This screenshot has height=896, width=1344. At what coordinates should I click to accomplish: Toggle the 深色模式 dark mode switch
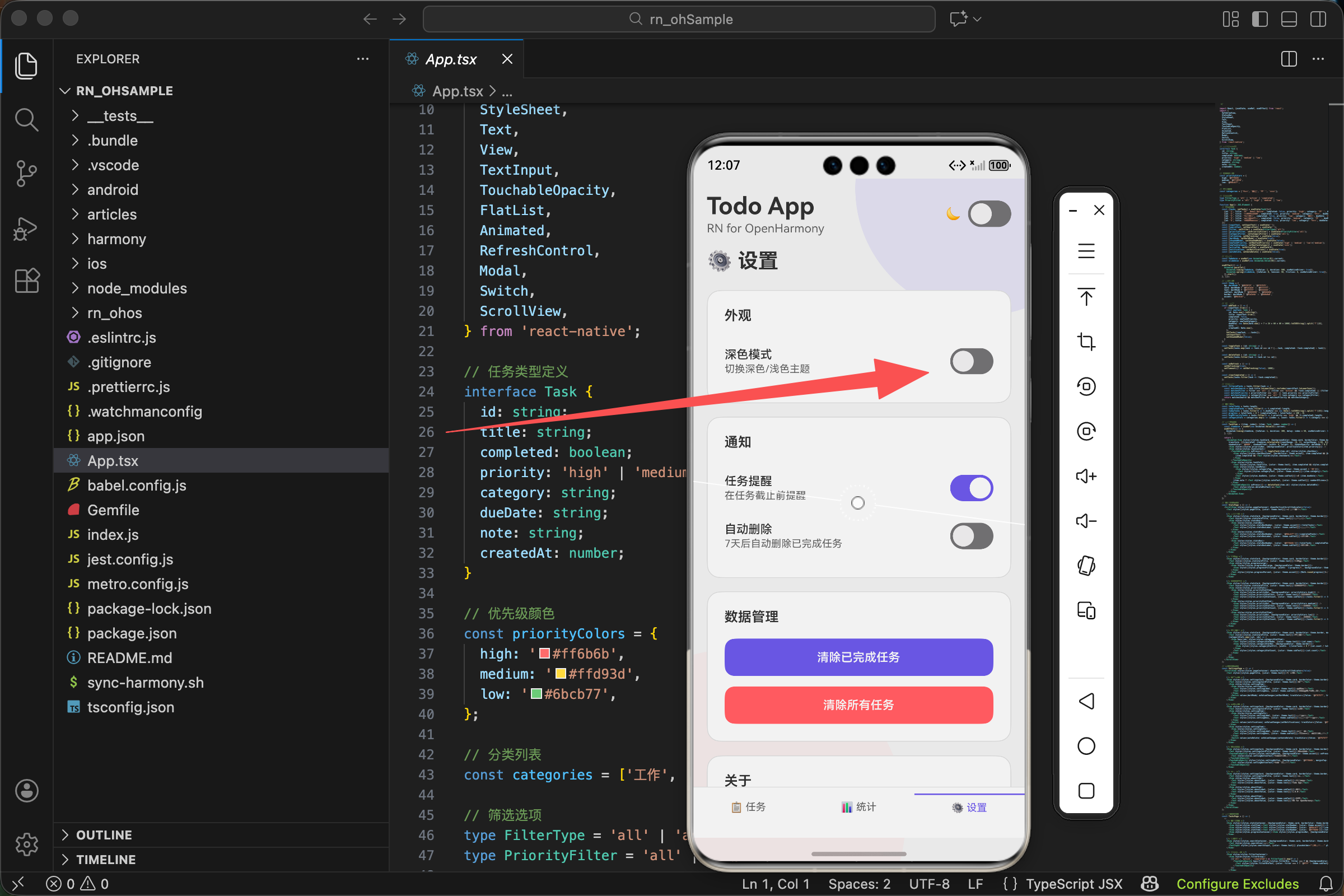972,361
